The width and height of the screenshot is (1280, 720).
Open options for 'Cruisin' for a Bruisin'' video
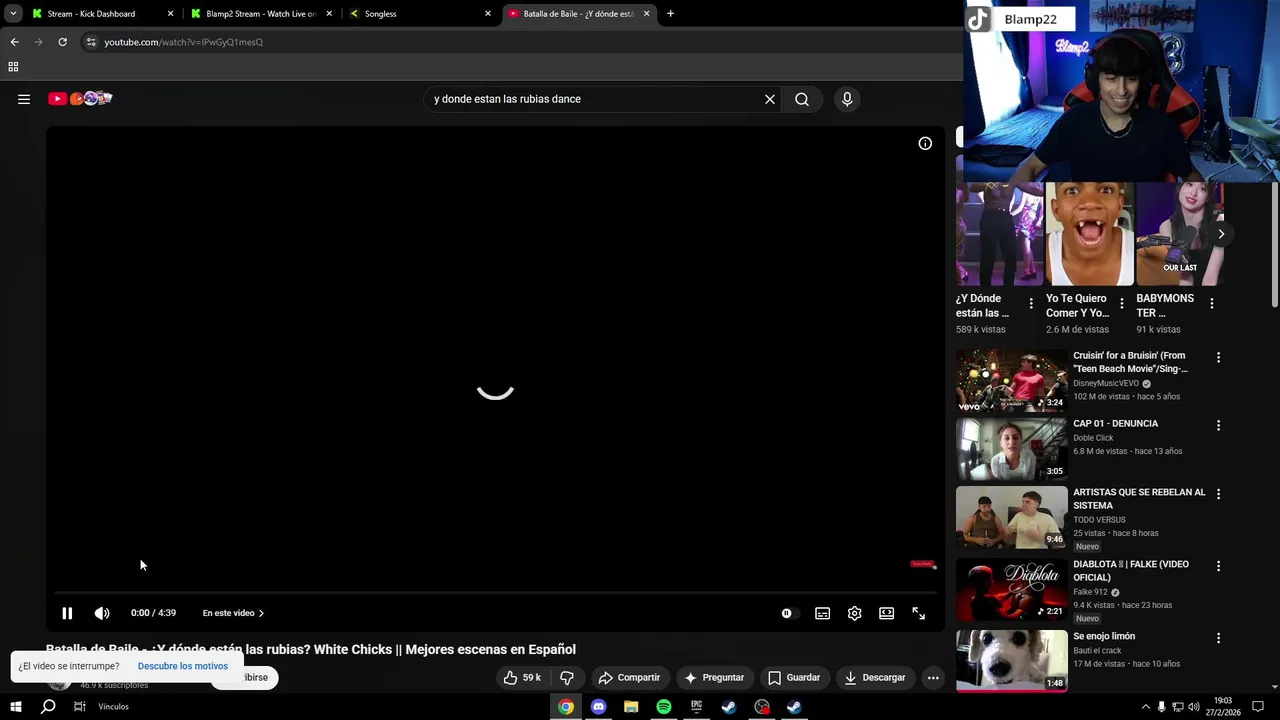click(1218, 357)
